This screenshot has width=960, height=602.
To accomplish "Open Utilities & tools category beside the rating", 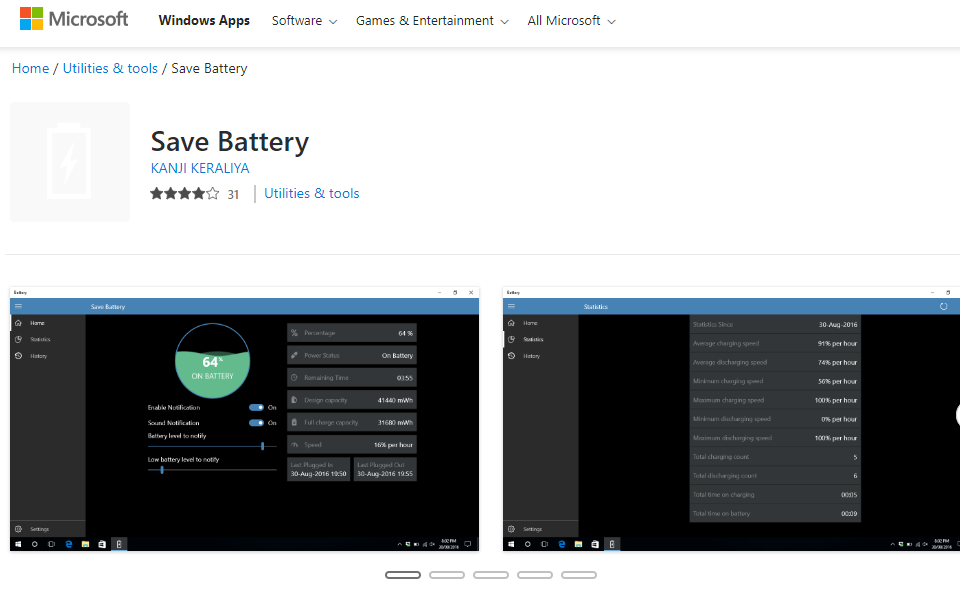I will 312,194.
